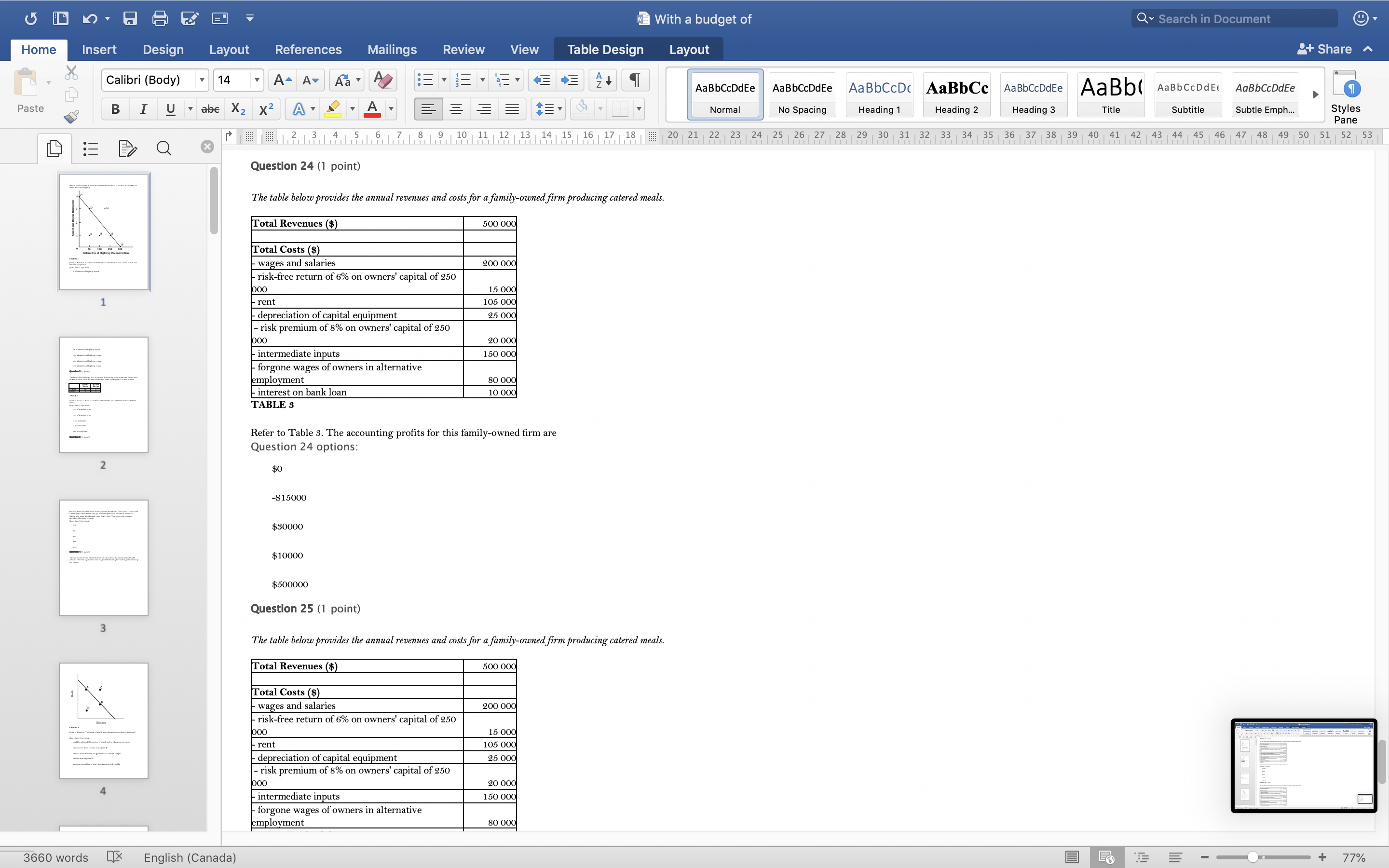1389x868 pixels.
Task: Switch to the References tab
Action: pos(308,49)
